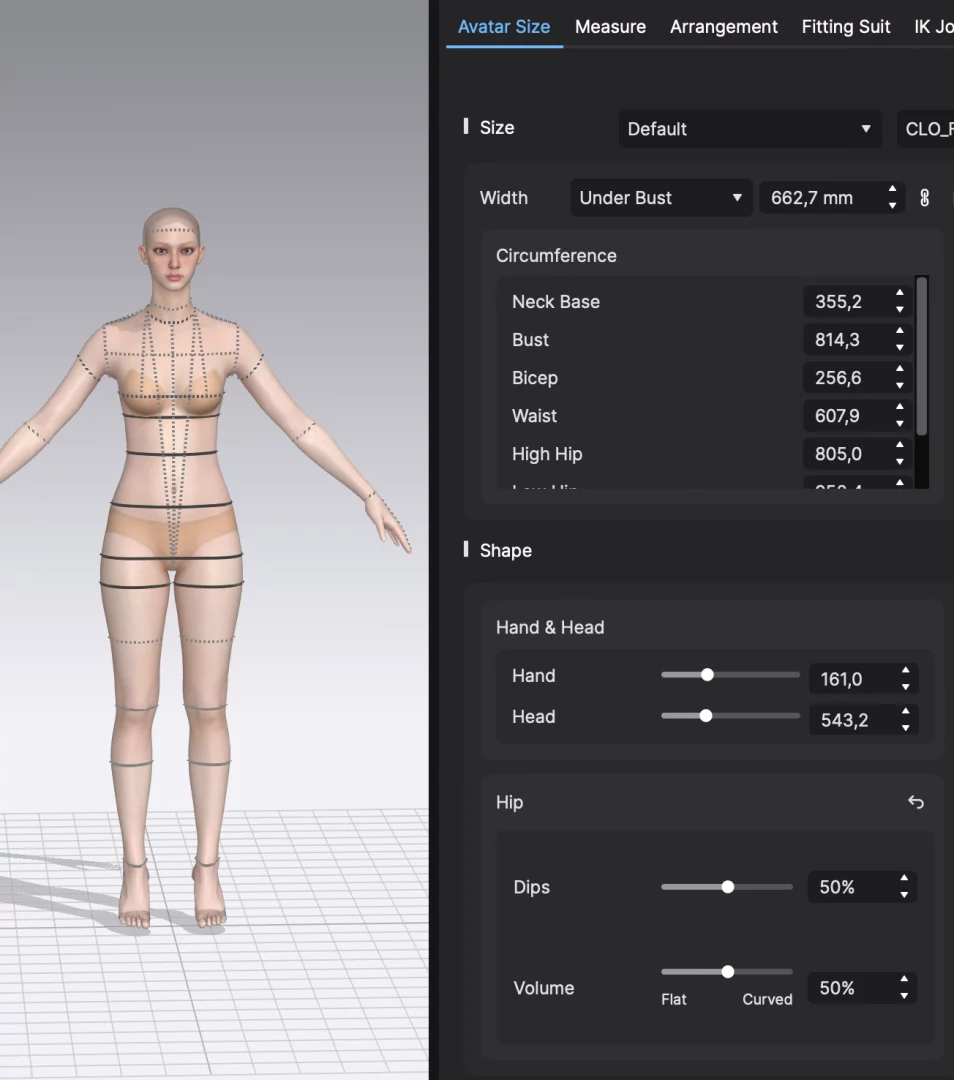Open the Size preset dropdown showing Default
The width and height of the screenshot is (954, 1080).
click(x=749, y=129)
